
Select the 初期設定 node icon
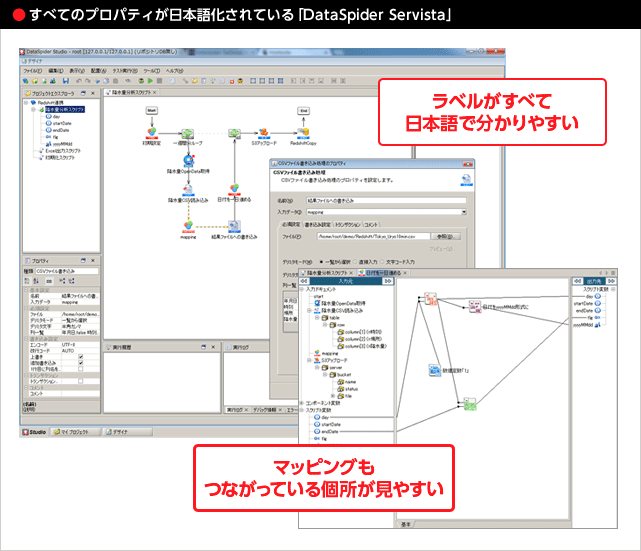pyautogui.click(x=152, y=132)
